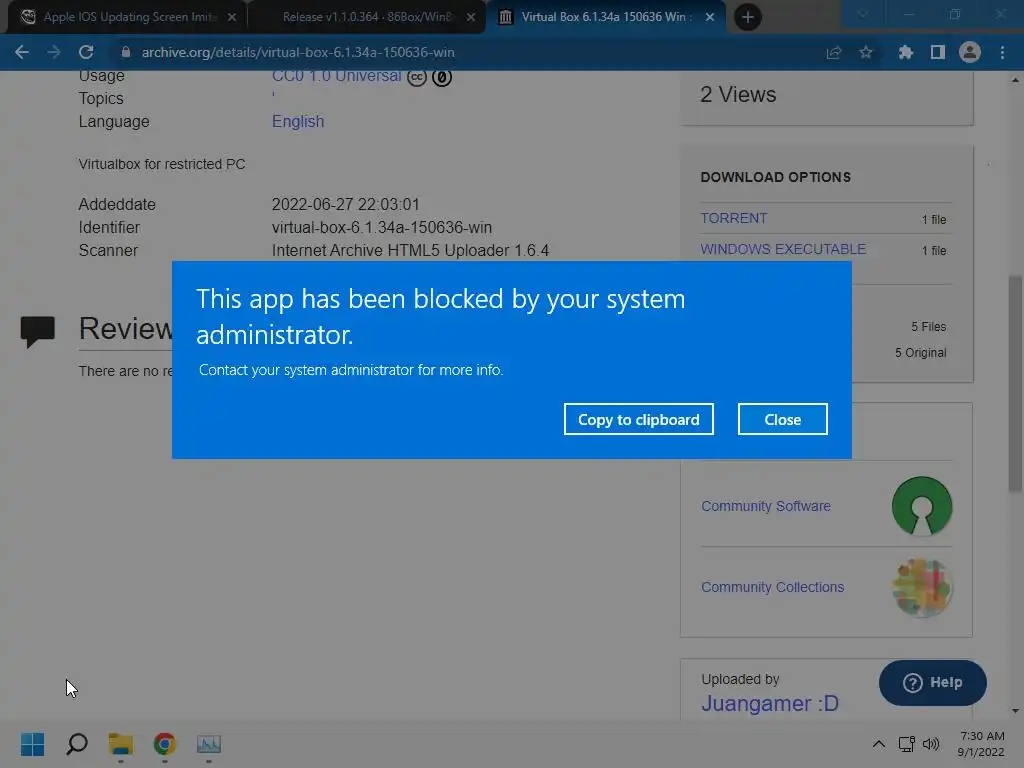This screenshot has width=1024, height=768.
Task: Copy error details to clipboard
Action: (x=639, y=419)
